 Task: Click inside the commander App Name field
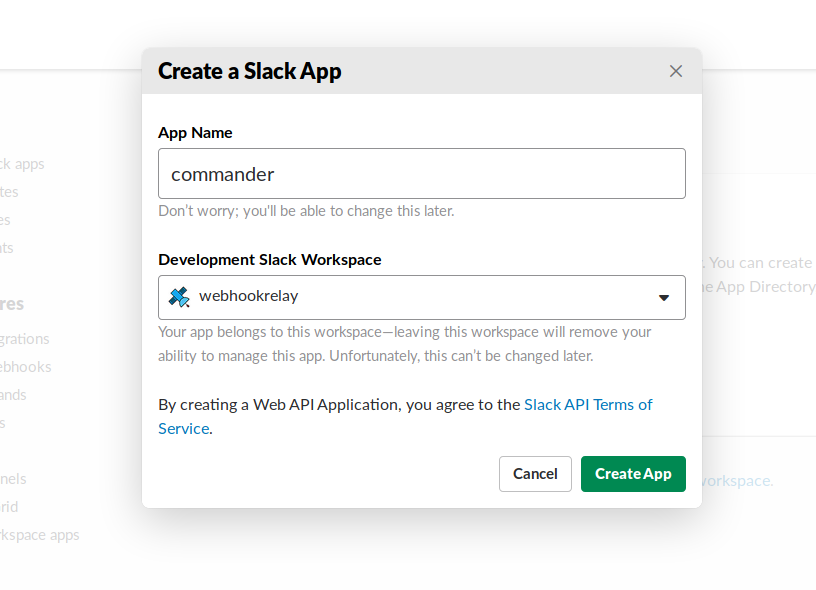[x=420, y=173]
